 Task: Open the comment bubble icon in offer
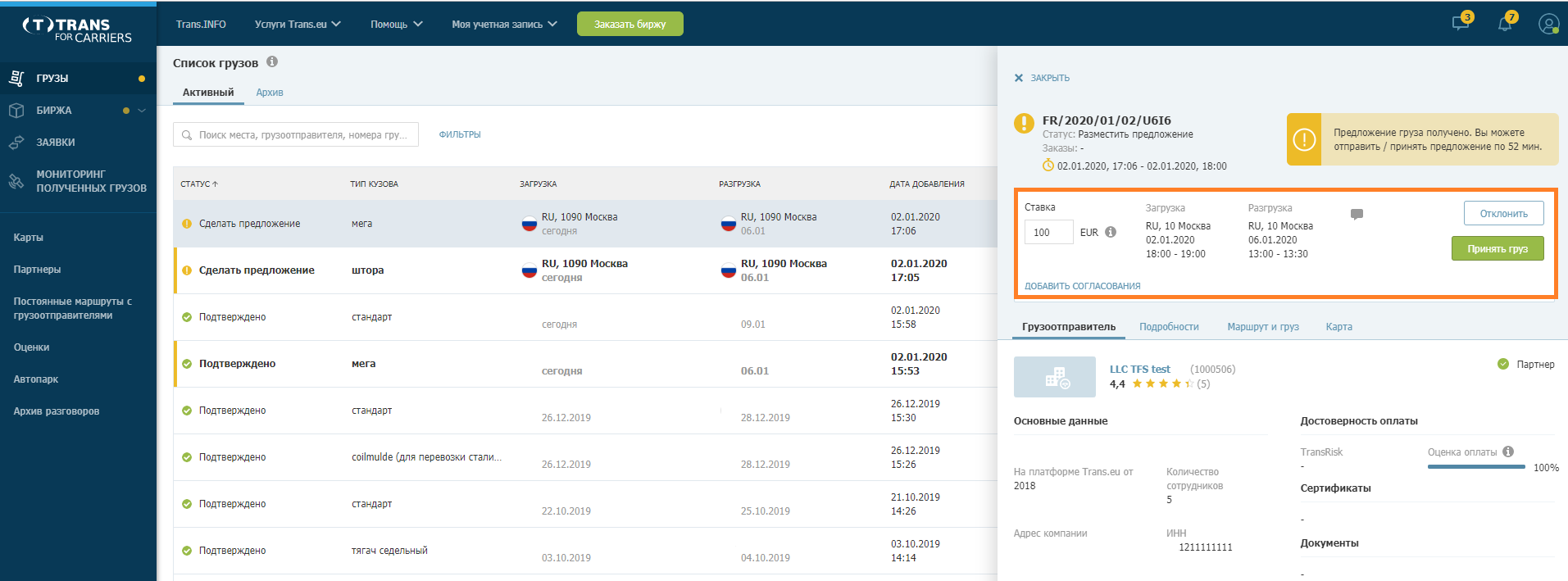pos(1357,214)
